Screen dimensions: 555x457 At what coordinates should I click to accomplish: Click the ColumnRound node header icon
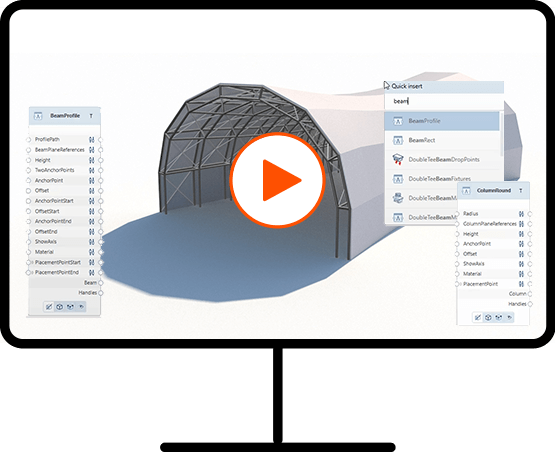tap(466, 191)
